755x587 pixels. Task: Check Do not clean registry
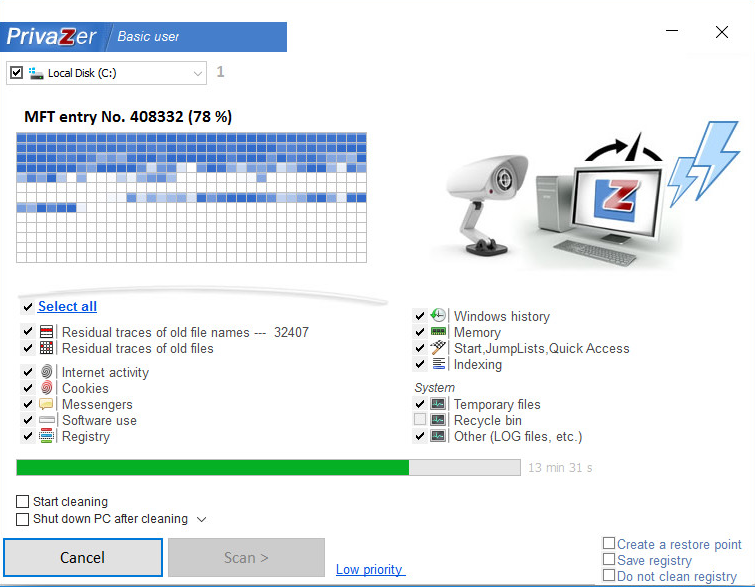point(609,575)
